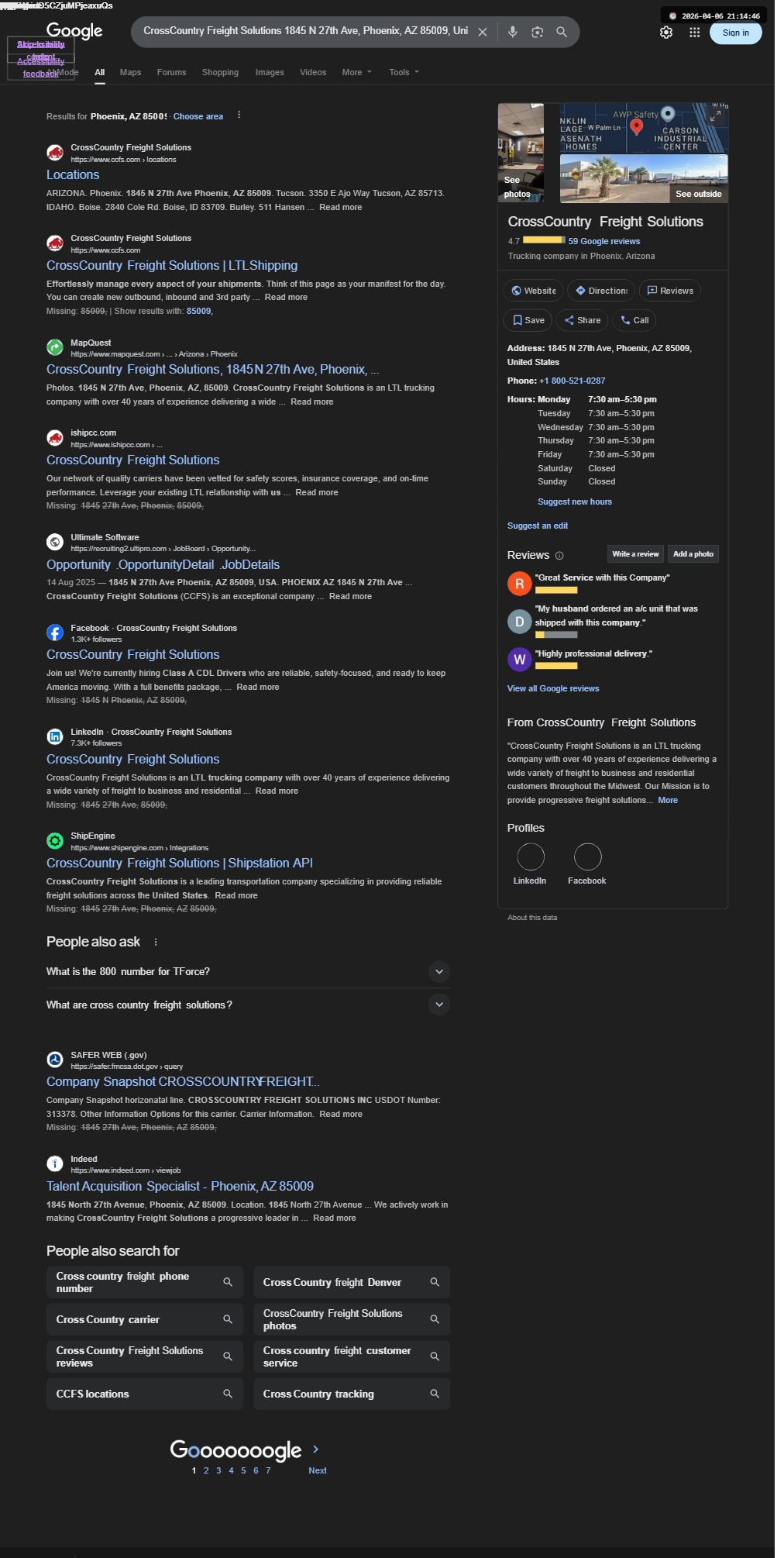Open Google quick settings gear
This screenshot has height=1558, width=784.
point(666,33)
